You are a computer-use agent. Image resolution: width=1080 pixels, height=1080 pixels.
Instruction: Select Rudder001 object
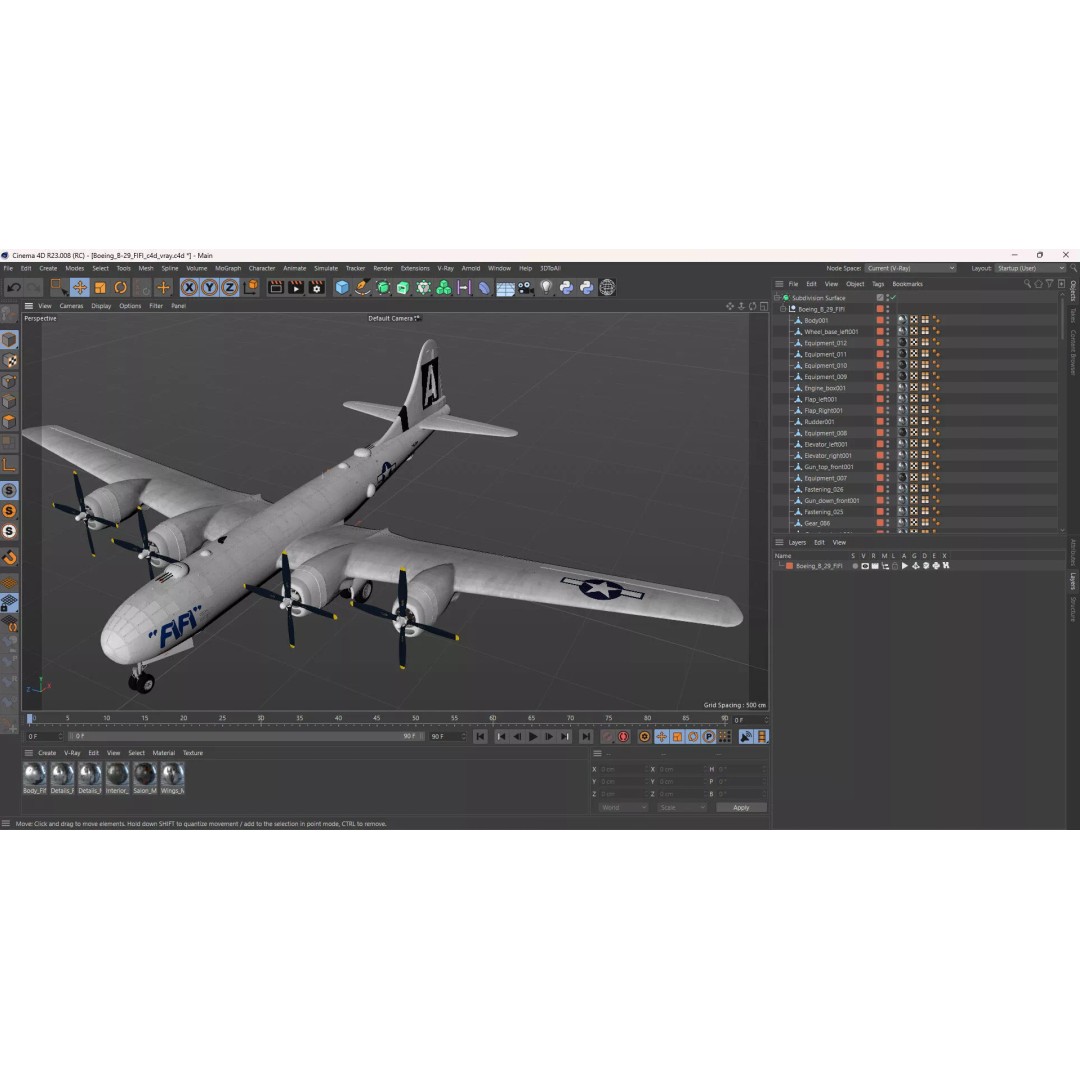(819, 422)
